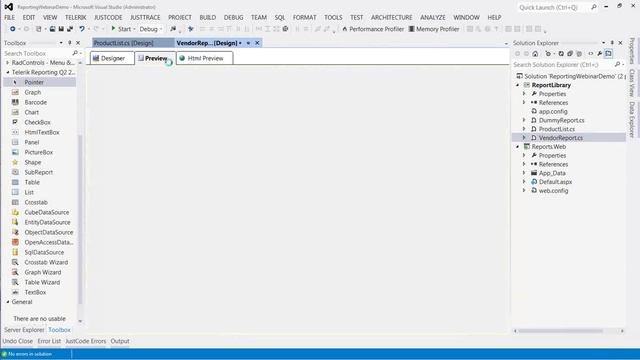Open the Undo Close panel tab

18,341
